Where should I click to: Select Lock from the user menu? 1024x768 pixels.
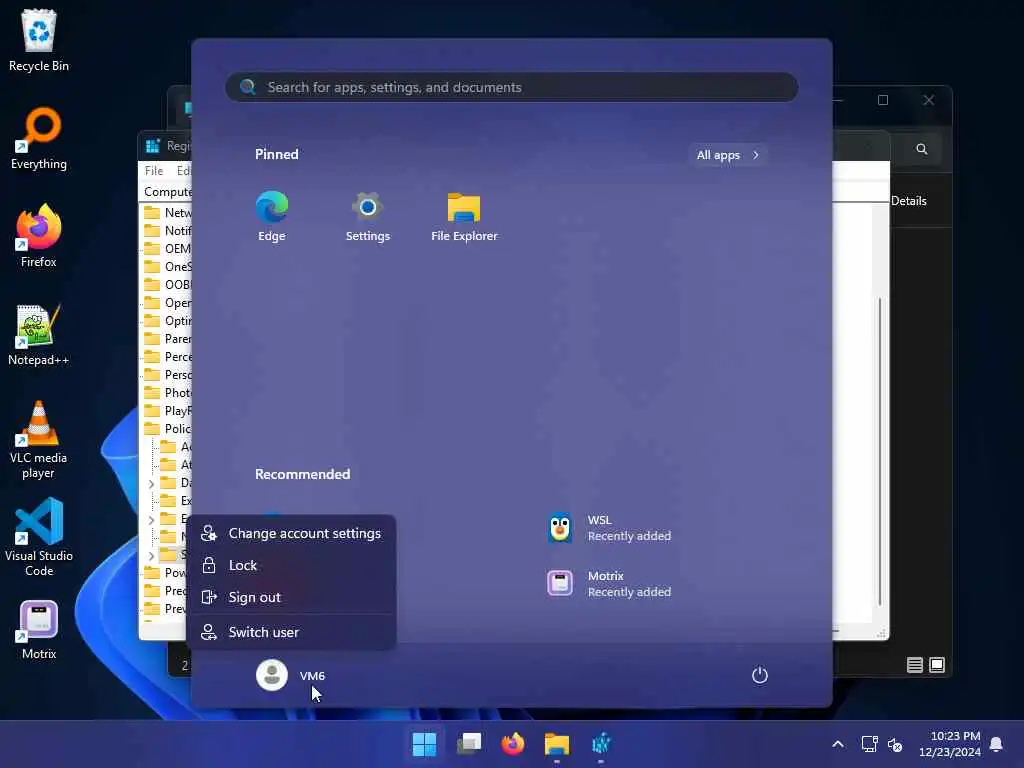click(291, 566)
